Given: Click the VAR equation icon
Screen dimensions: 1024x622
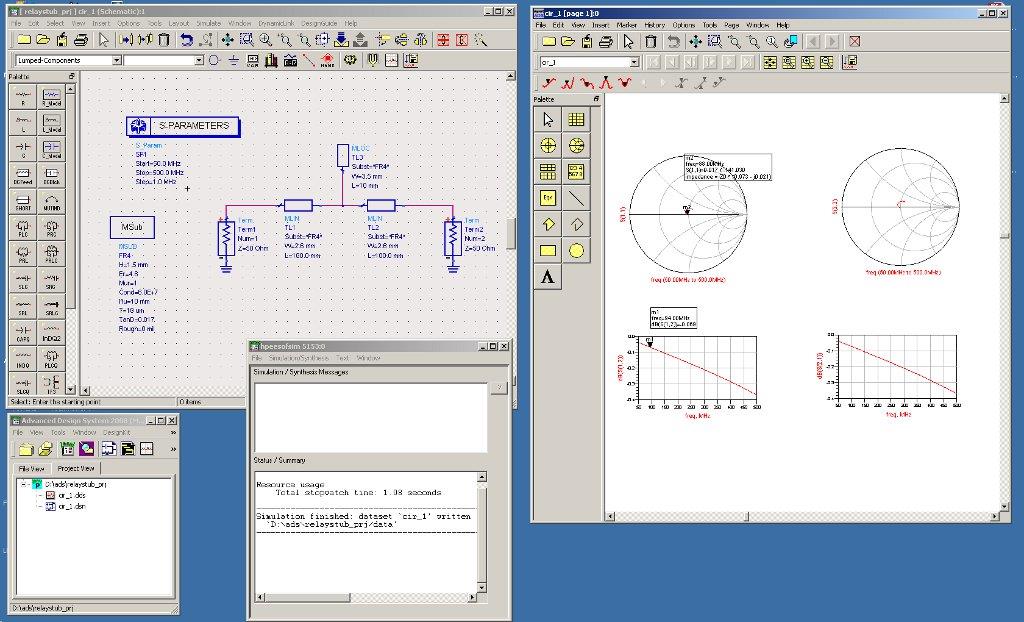Looking at the screenshot, I should (252, 60).
